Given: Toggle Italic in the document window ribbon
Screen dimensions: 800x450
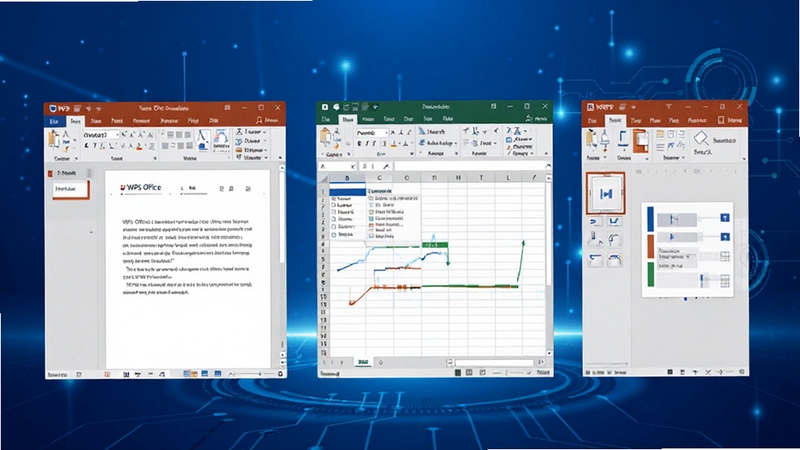Looking at the screenshot, I should pos(95,146).
